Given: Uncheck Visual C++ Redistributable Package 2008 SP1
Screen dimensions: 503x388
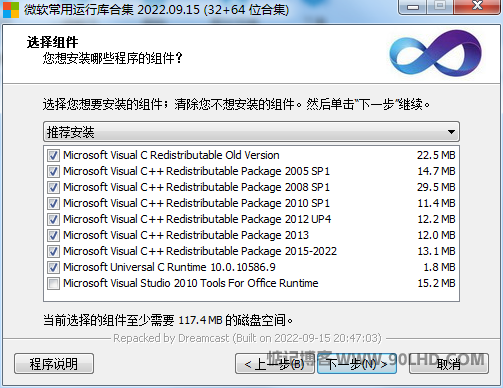Looking at the screenshot, I should (x=53, y=187).
